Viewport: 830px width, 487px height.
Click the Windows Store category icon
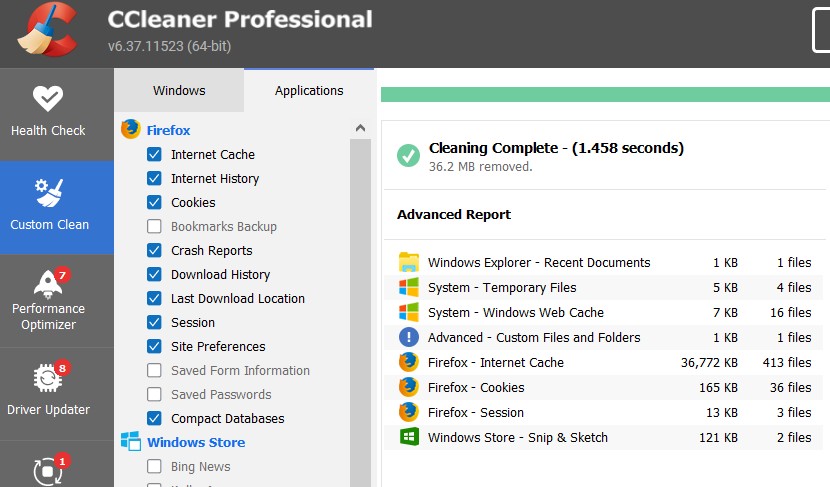(131, 441)
